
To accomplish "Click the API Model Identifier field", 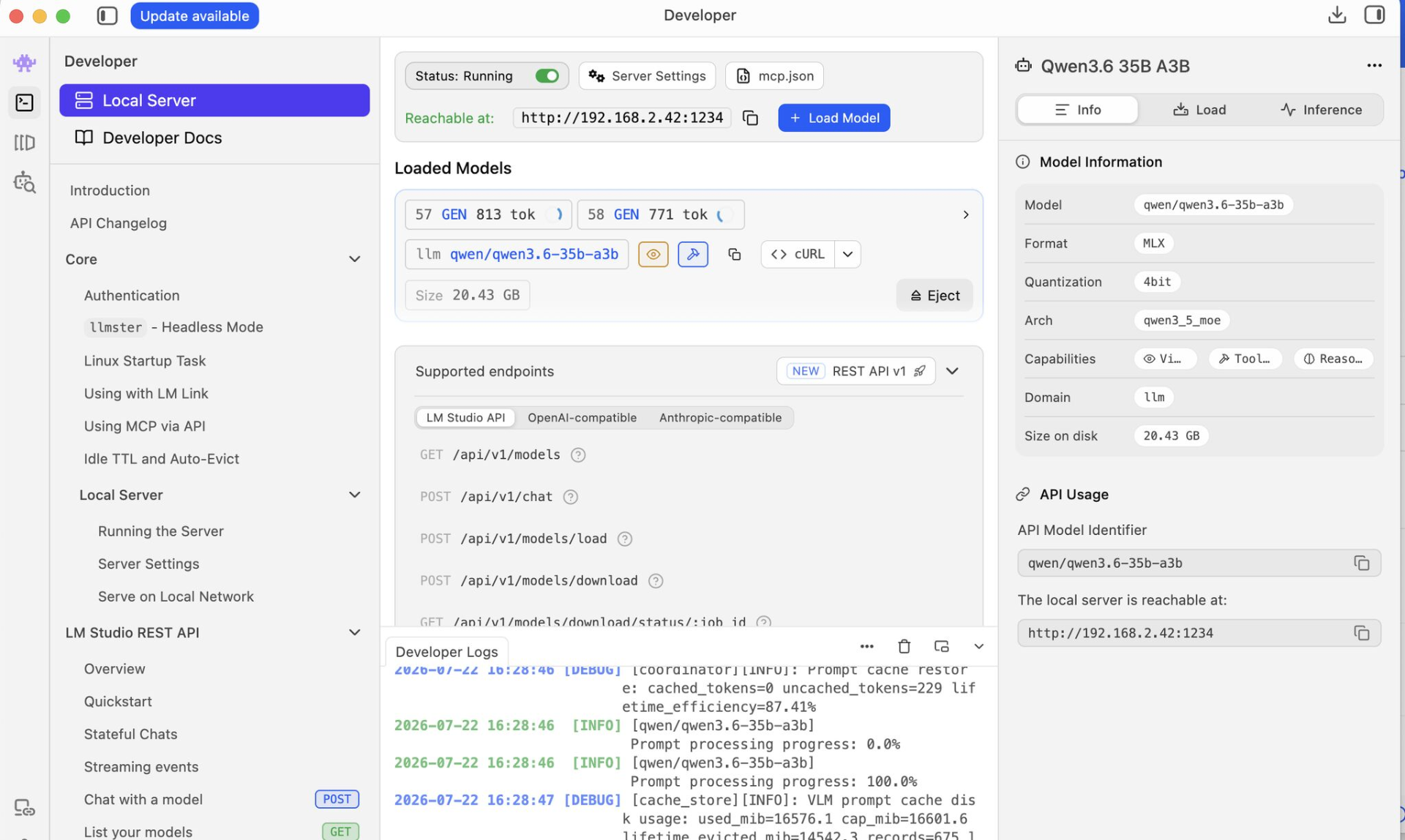I will tap(1199, 563).
